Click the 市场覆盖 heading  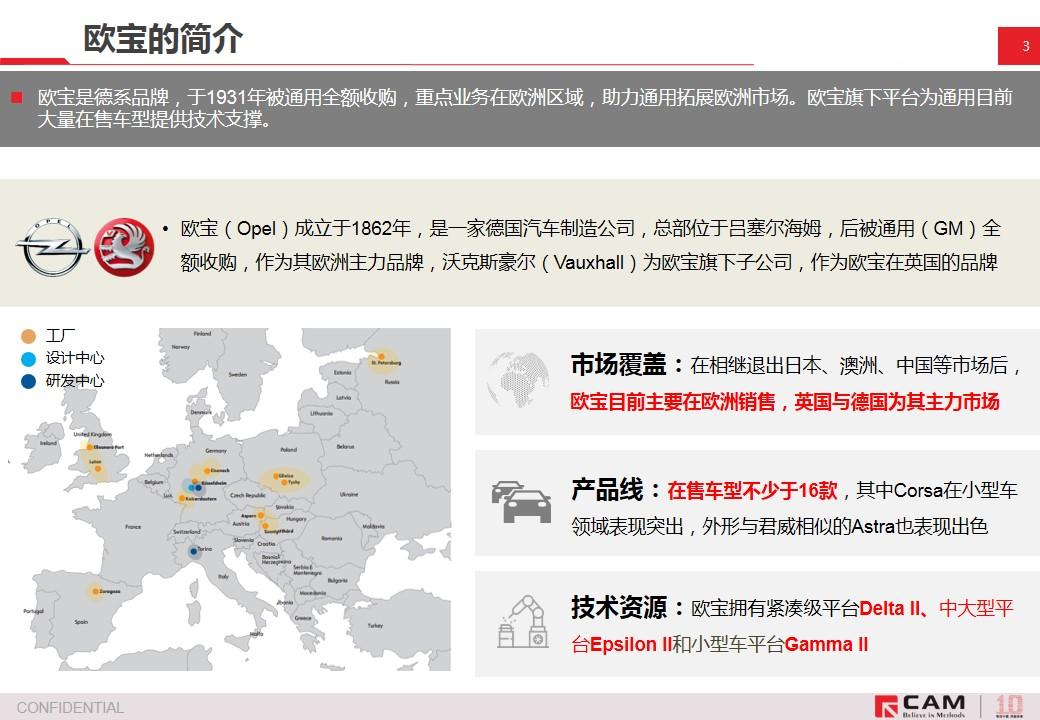coord(618,365)
